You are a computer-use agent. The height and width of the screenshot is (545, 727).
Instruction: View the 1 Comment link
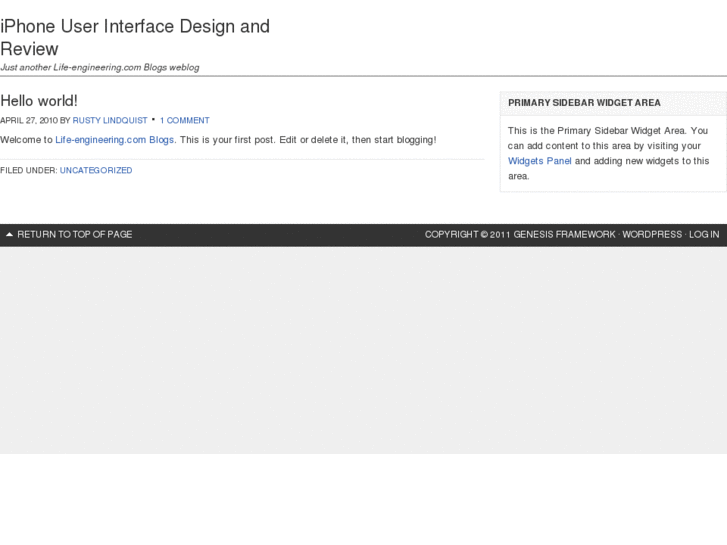pyautogui.click(x=185, y=121)
